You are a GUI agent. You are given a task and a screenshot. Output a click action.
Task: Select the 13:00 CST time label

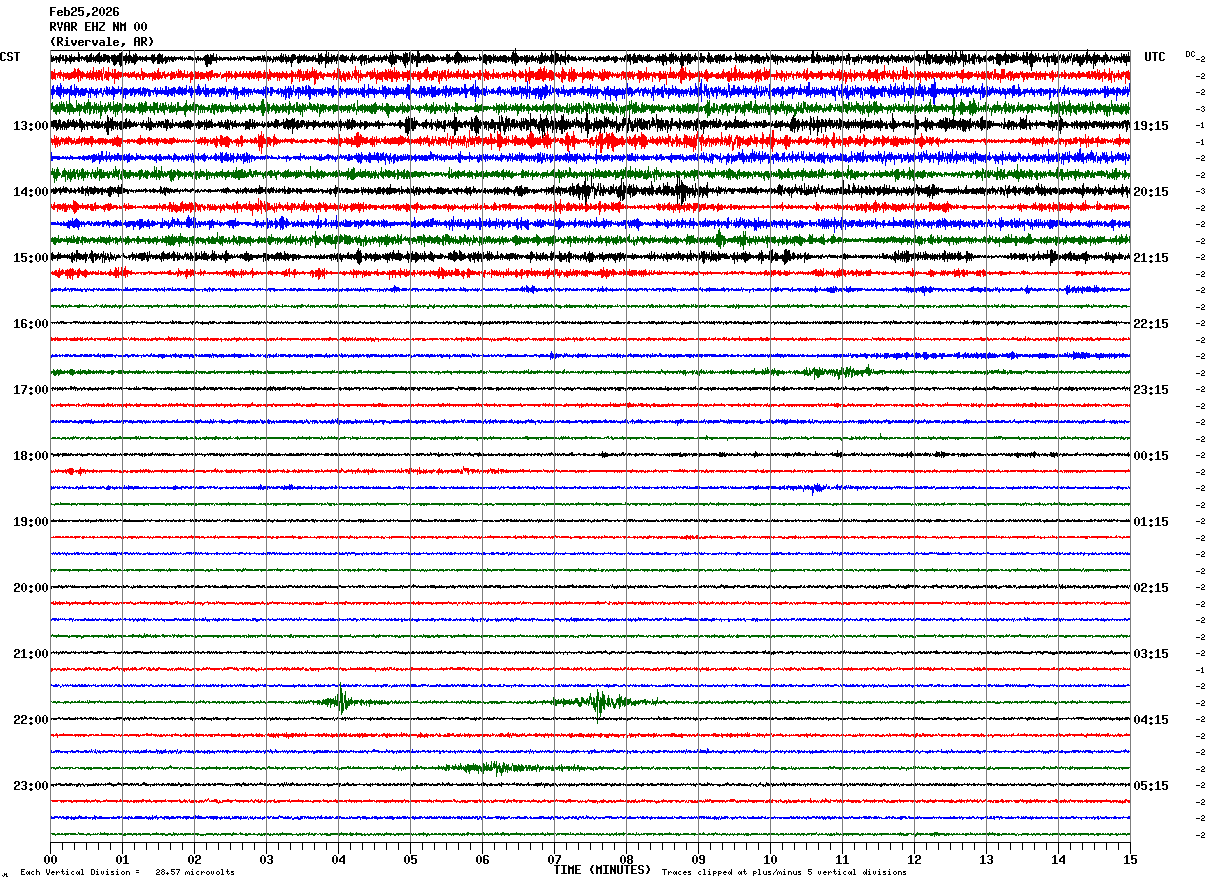coord(31,126)
